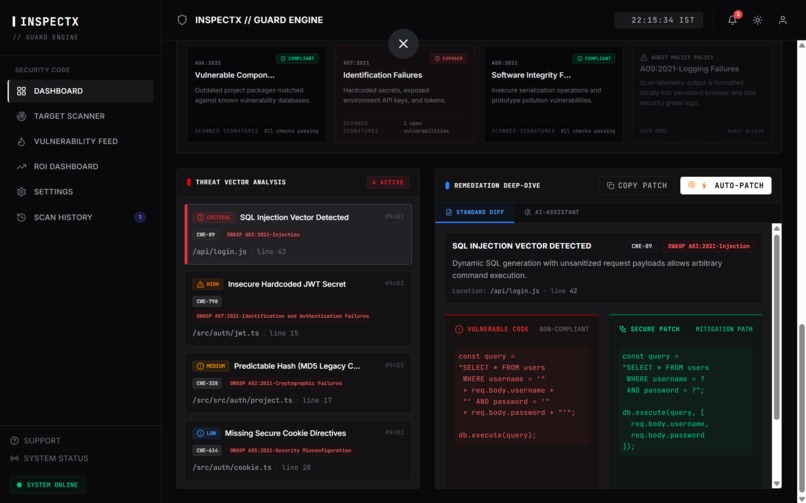The width and height of the screenshot is (806, 503).
Task: Select Insecure Hardcoded JWT Secret threat
Action: [298, 309]
